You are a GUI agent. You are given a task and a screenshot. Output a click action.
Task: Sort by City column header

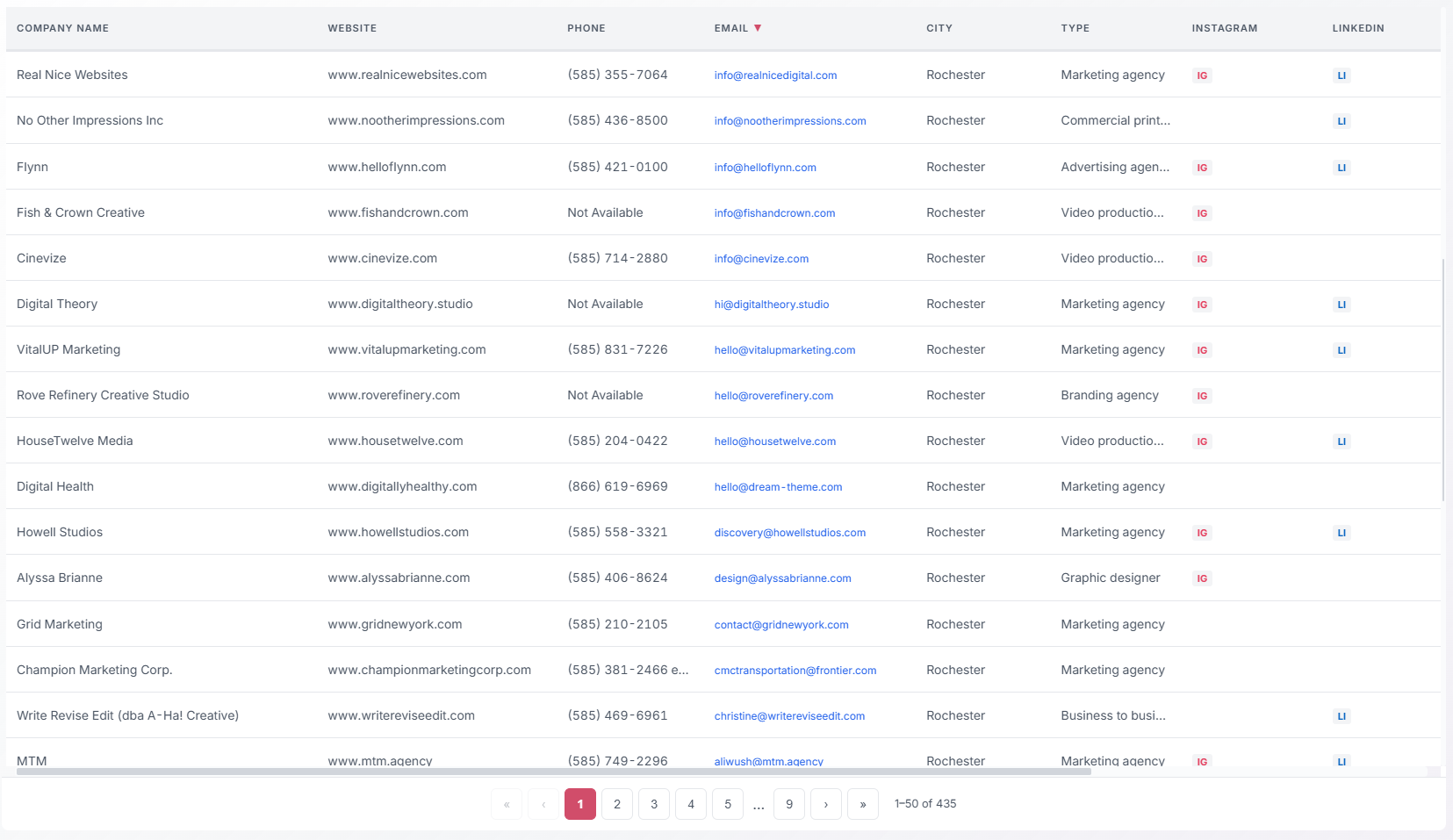pos(939,28)
